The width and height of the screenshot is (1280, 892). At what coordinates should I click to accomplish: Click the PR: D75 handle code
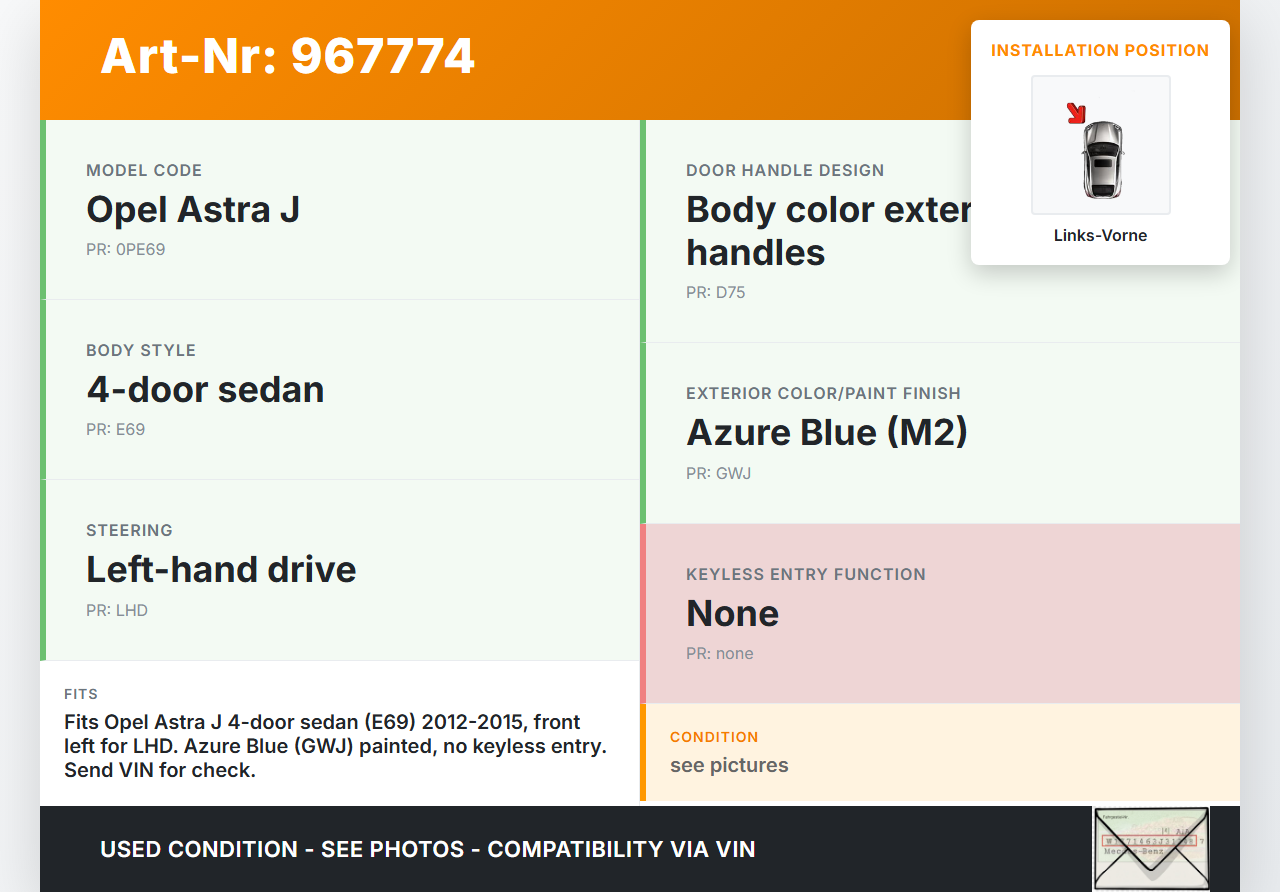point(715,293)
